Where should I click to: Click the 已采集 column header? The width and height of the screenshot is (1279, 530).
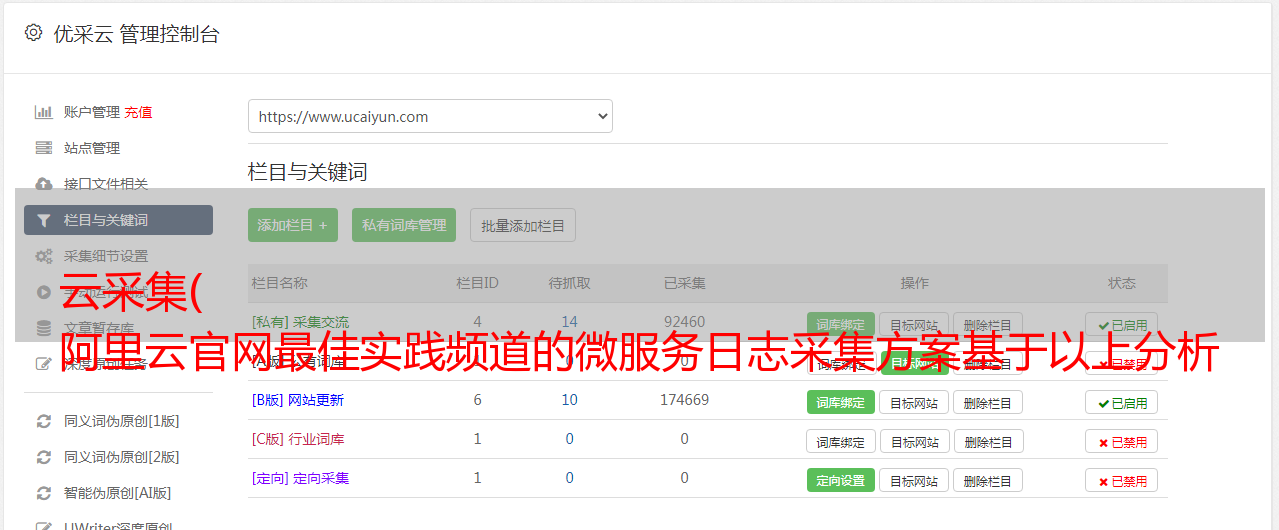(684, 283)
